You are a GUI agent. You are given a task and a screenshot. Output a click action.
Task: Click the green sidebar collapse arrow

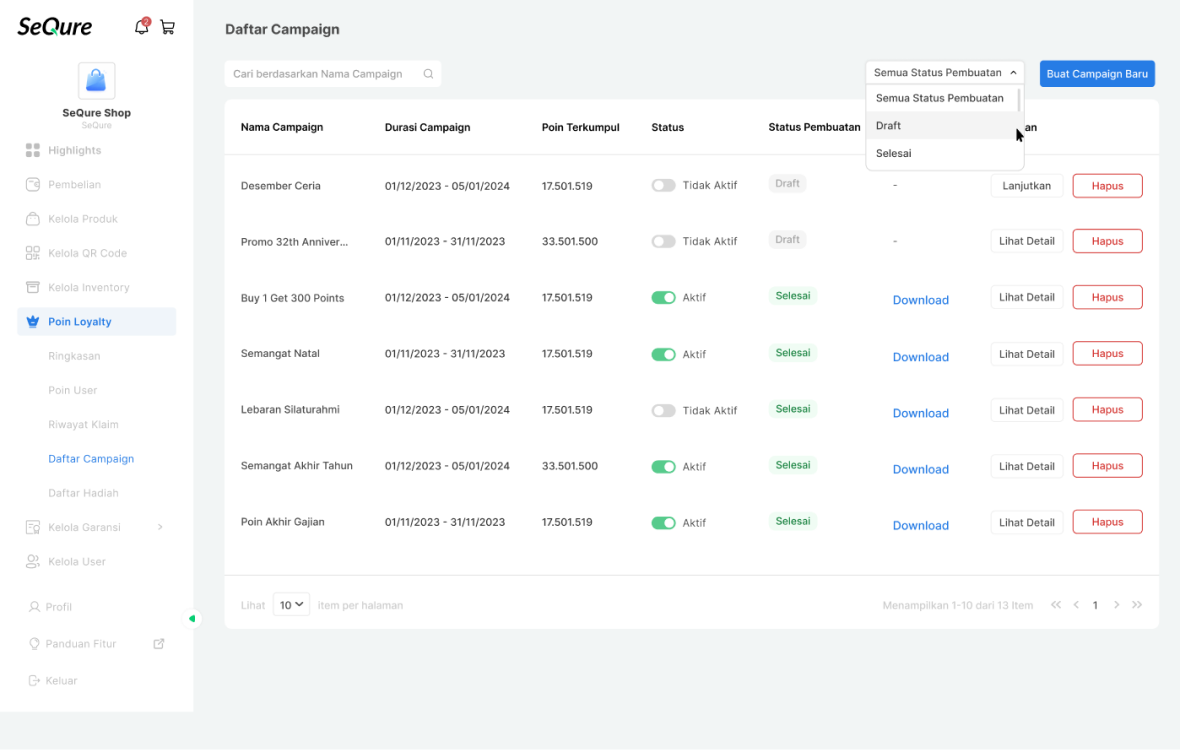pyautogui.click(x=192, y=618)
